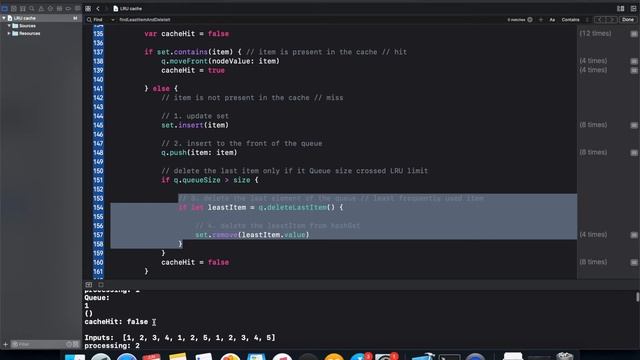Open the Find navigator magnifier icon
The height and width of the screenshot is (360, 640).
click(x=32, y=8)
